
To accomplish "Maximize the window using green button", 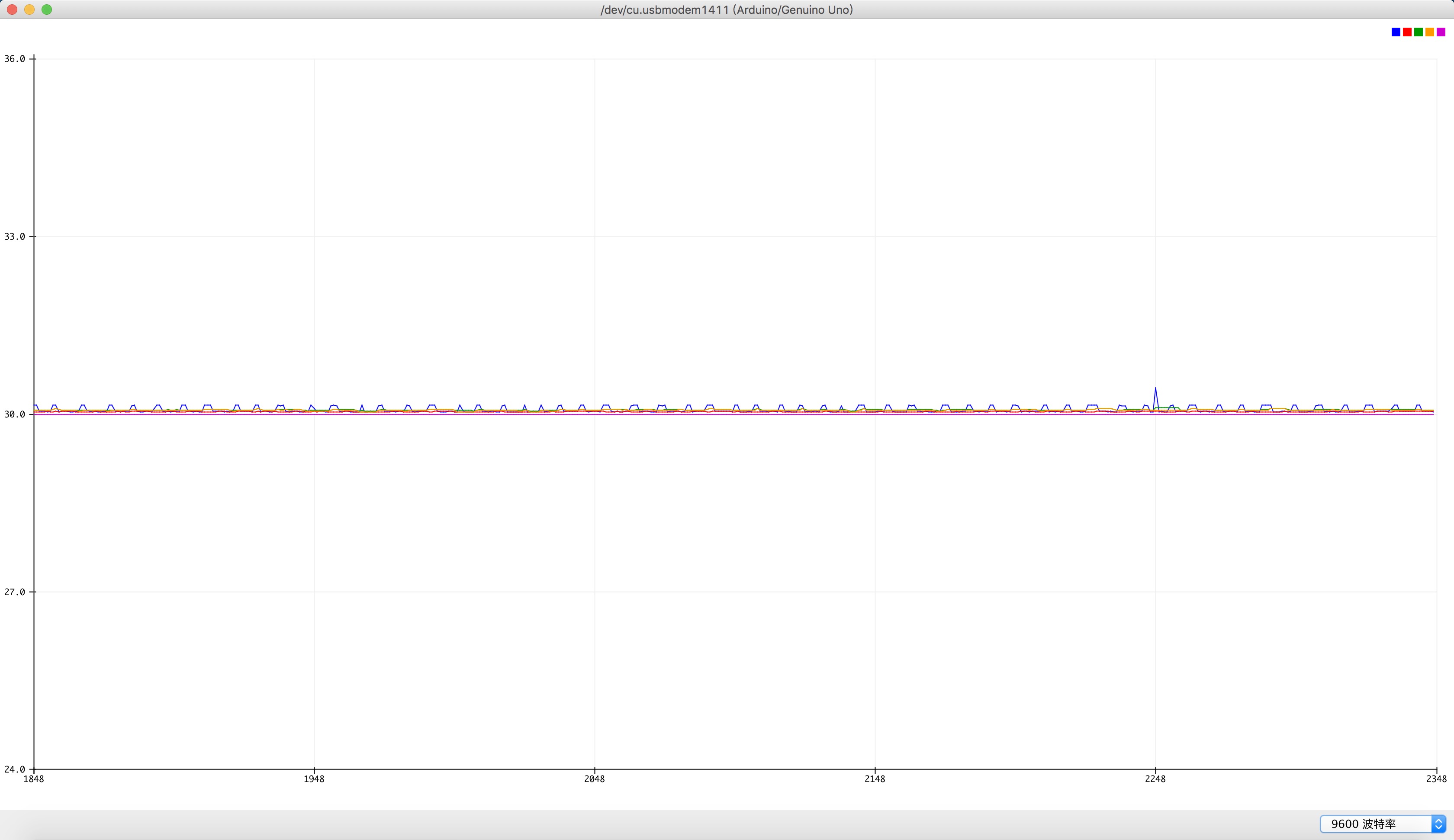I will (47, 10).
